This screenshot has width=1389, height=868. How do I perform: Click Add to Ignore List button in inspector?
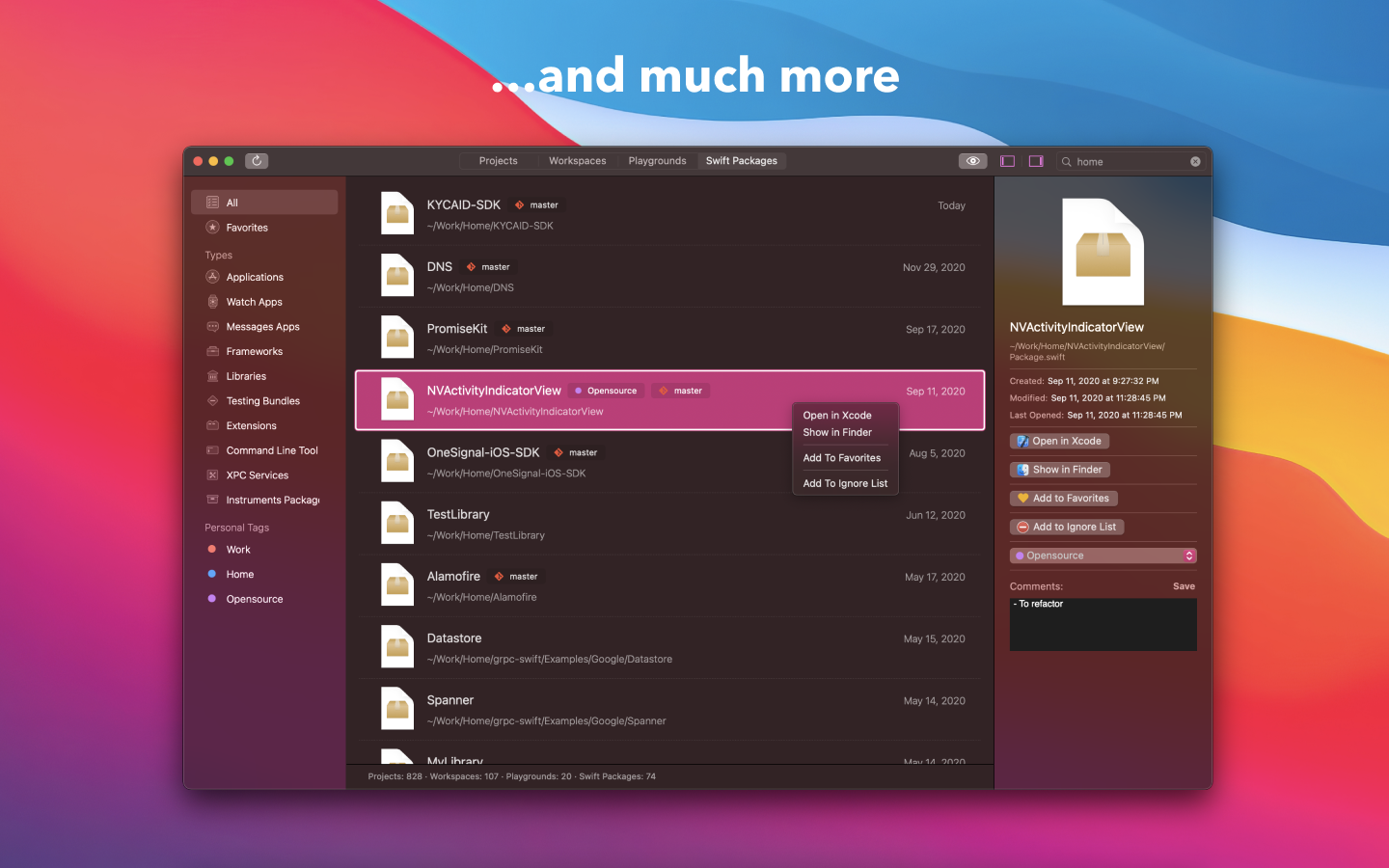point(1067,527)
